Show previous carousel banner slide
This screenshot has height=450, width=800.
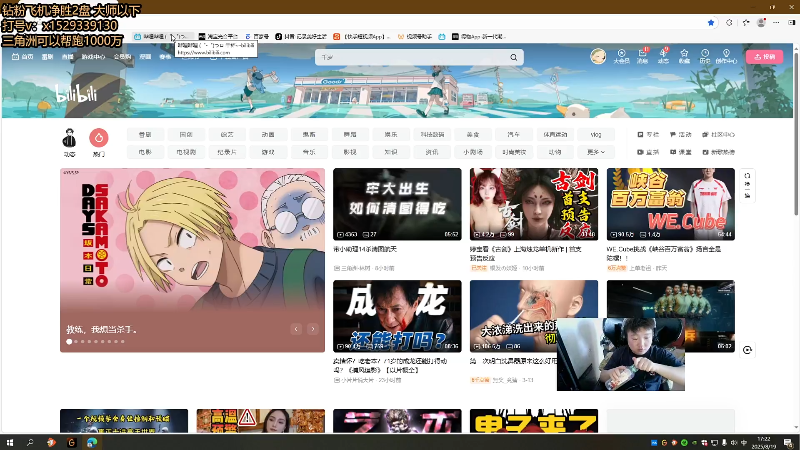pos(296,329)
